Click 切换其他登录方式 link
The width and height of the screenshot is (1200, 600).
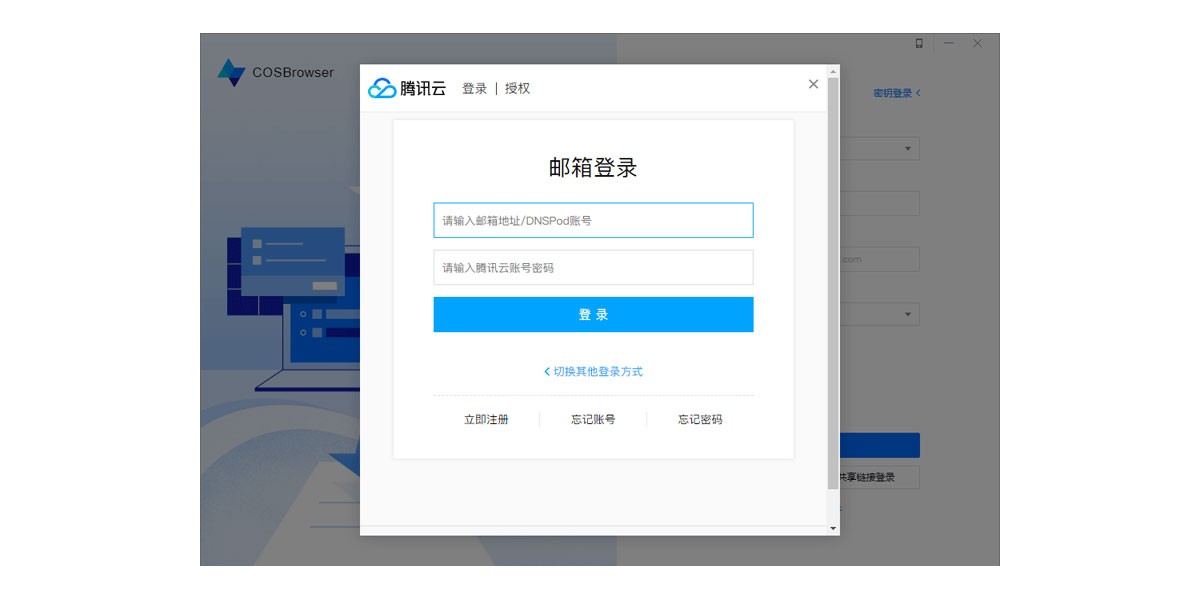click(593, 371)
